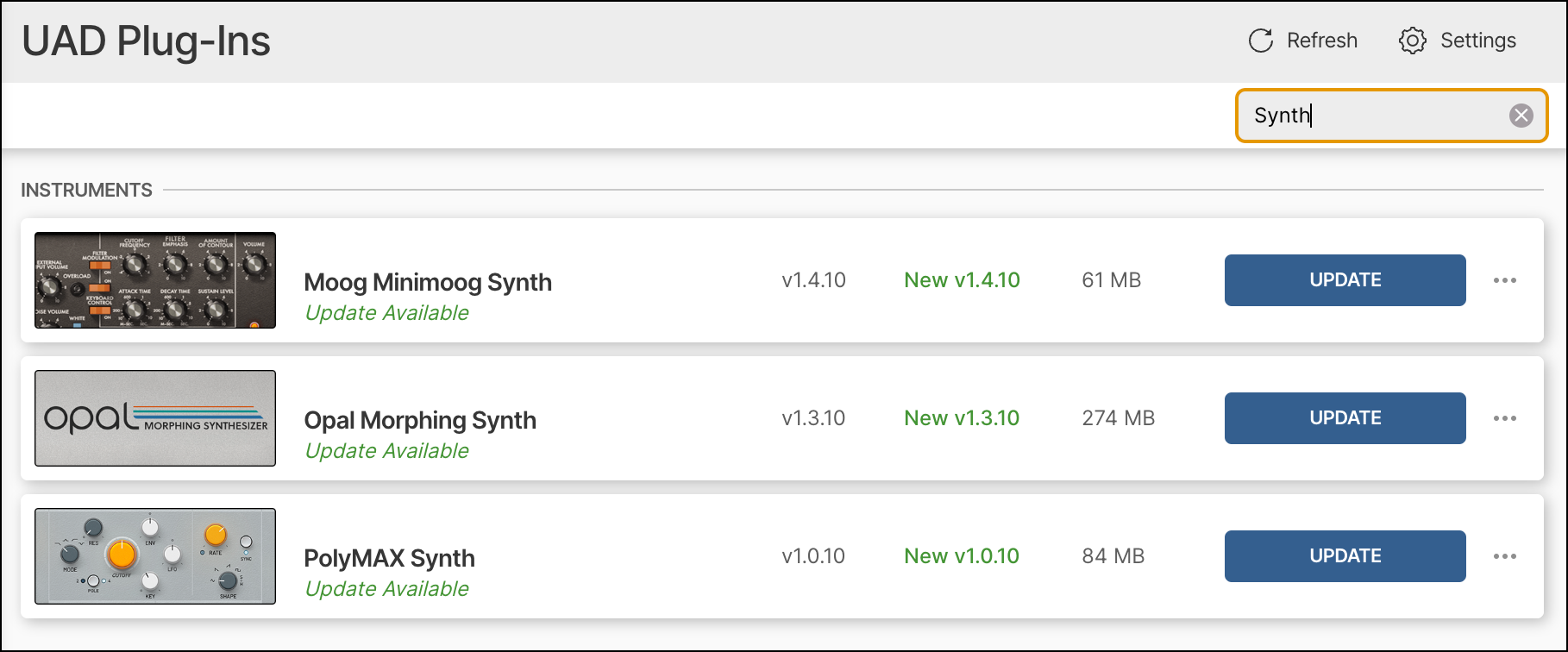Open more options for Moog Minimoog Synth
The width and height of the screenshot is (1568, 652).
1504,280
